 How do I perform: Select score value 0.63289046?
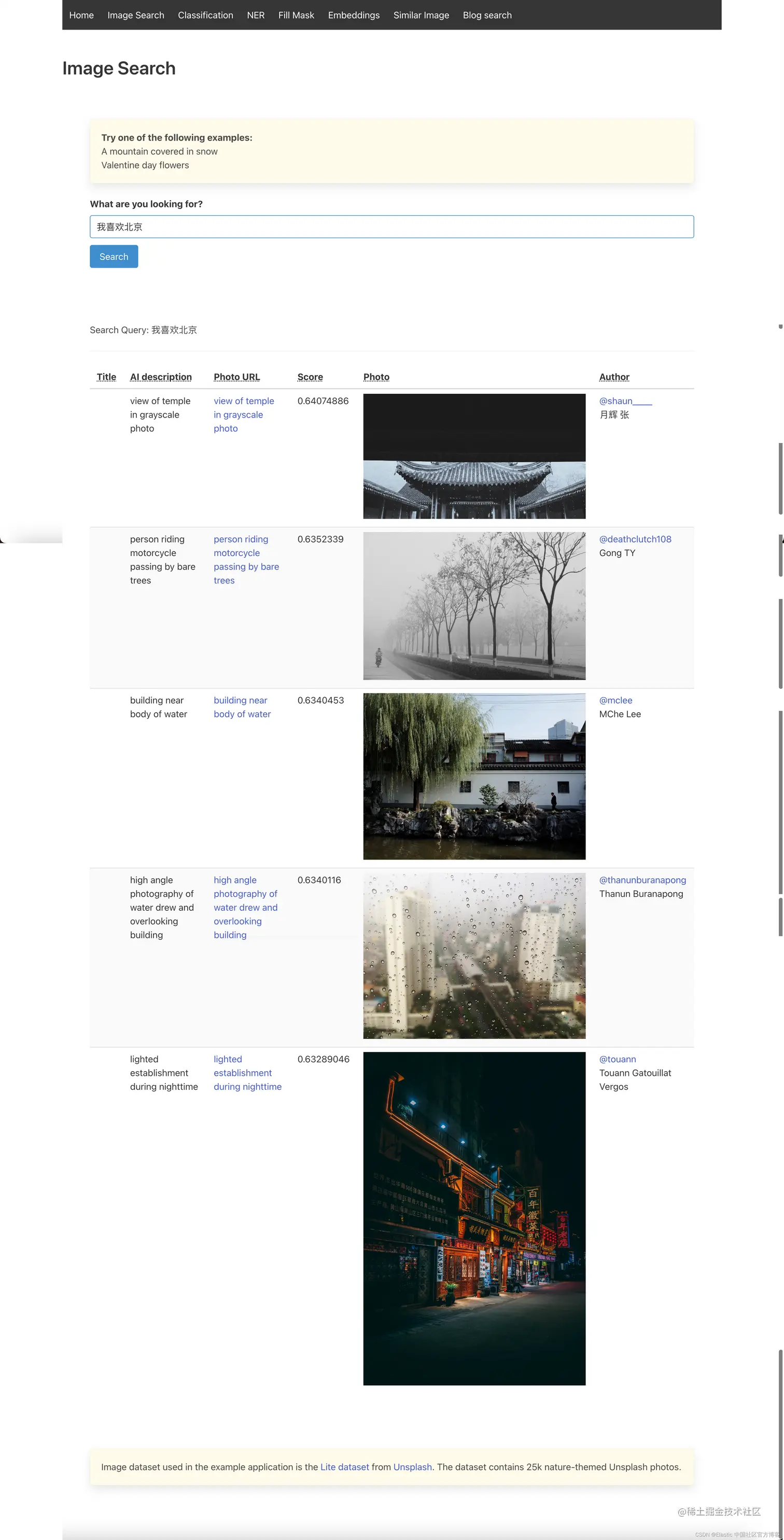point(323,1059)
